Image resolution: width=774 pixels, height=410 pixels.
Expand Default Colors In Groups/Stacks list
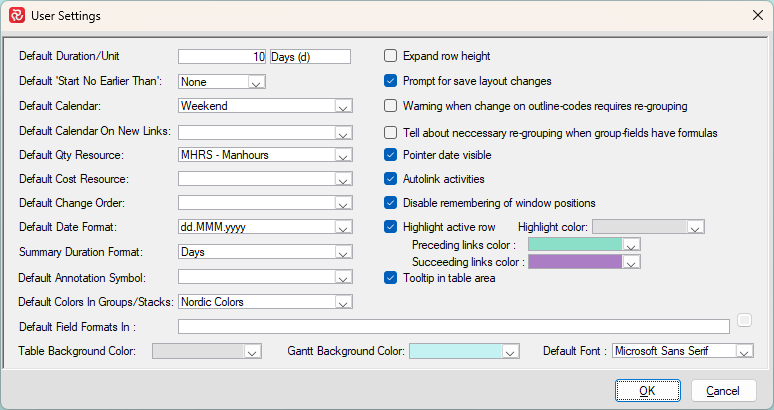343,302
